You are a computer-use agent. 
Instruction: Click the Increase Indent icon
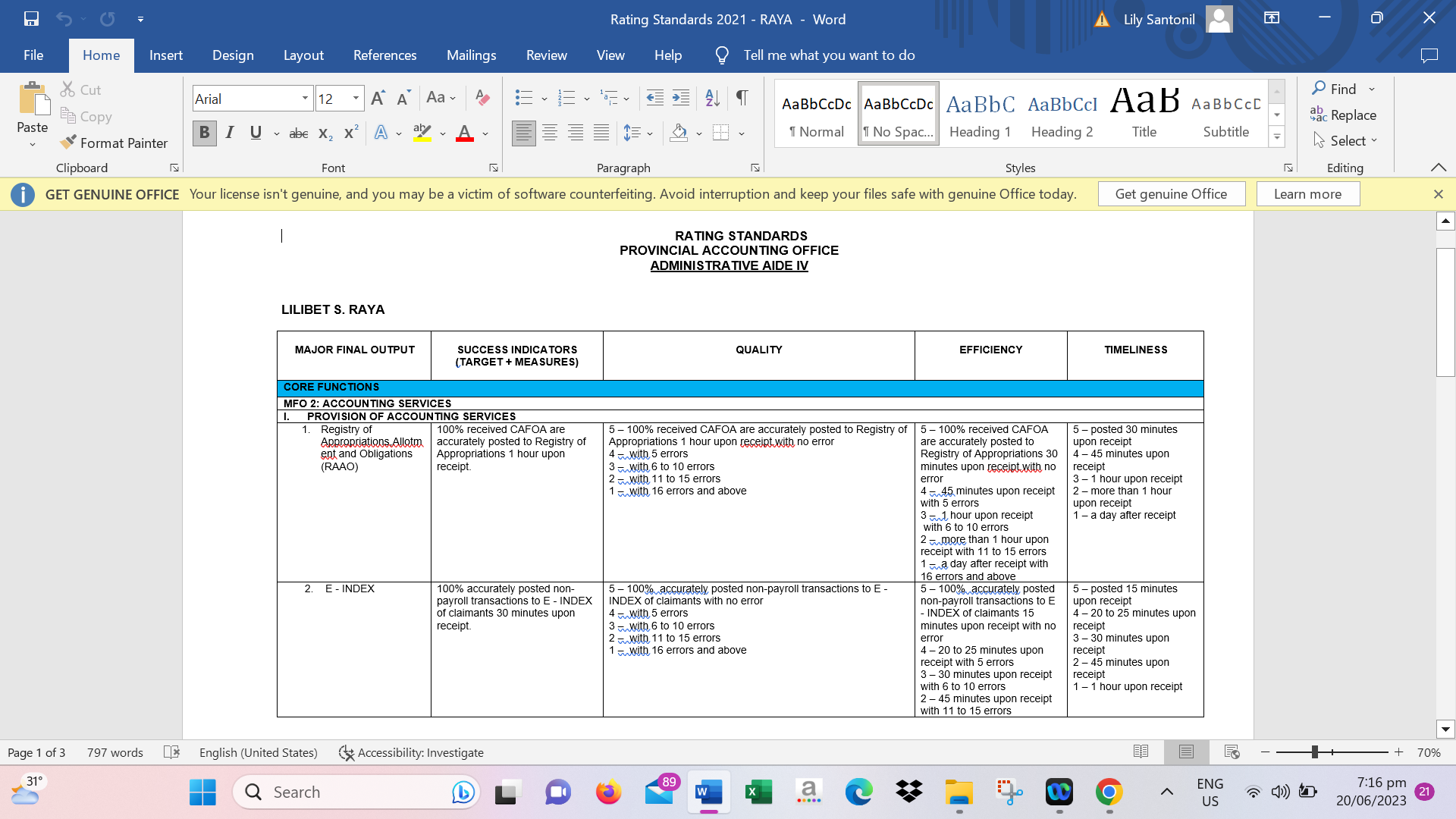pyautogui.click(x=681, y=98)
